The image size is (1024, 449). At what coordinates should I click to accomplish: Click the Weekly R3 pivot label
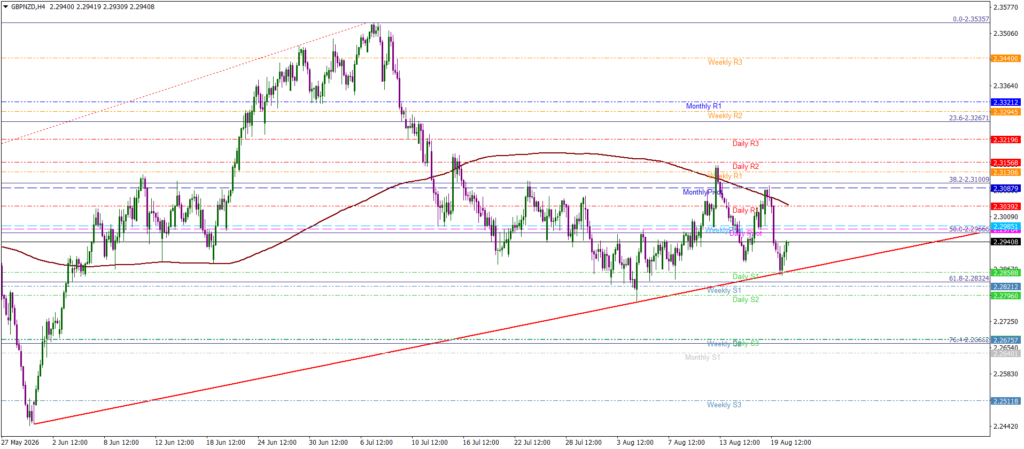724,63
